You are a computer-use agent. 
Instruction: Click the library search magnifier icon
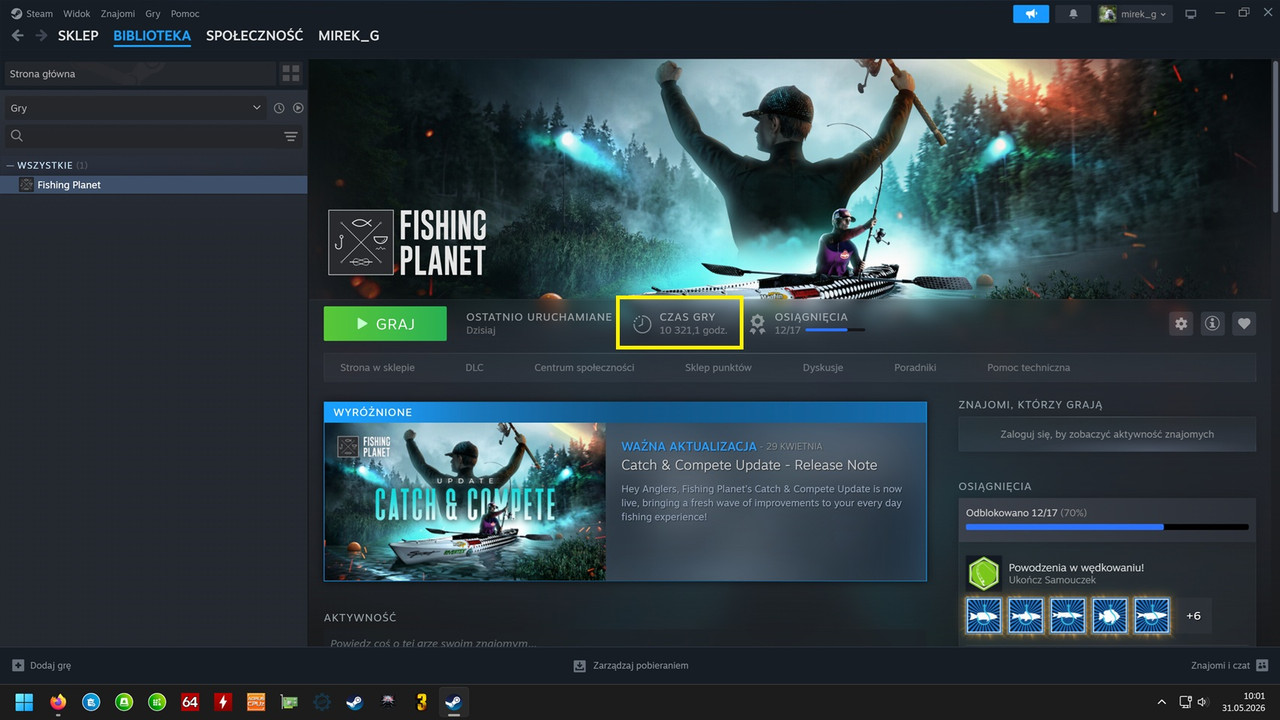pyautogui.click(x=16, y=136)
